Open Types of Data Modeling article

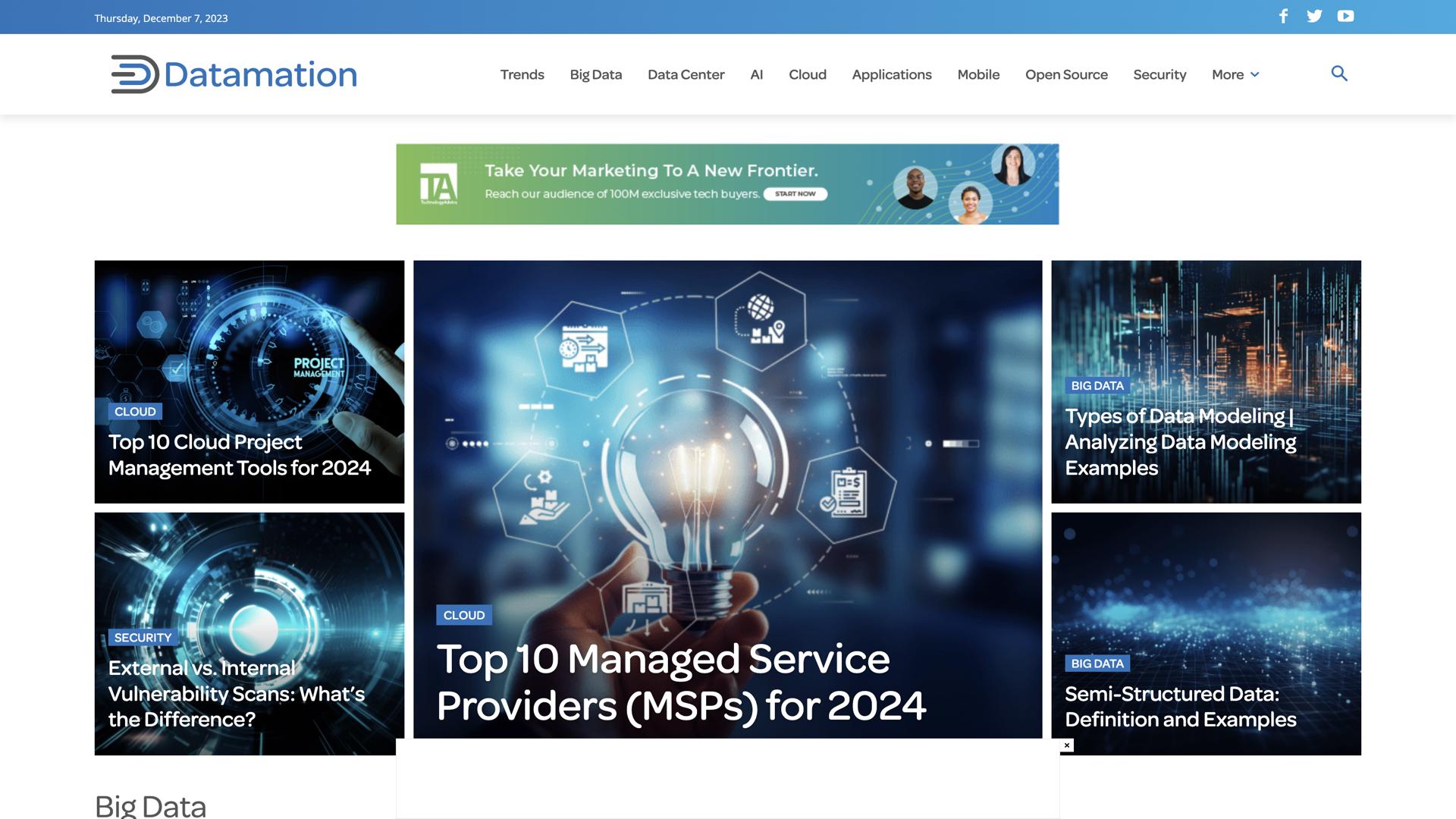click(x=1180, y=441)
